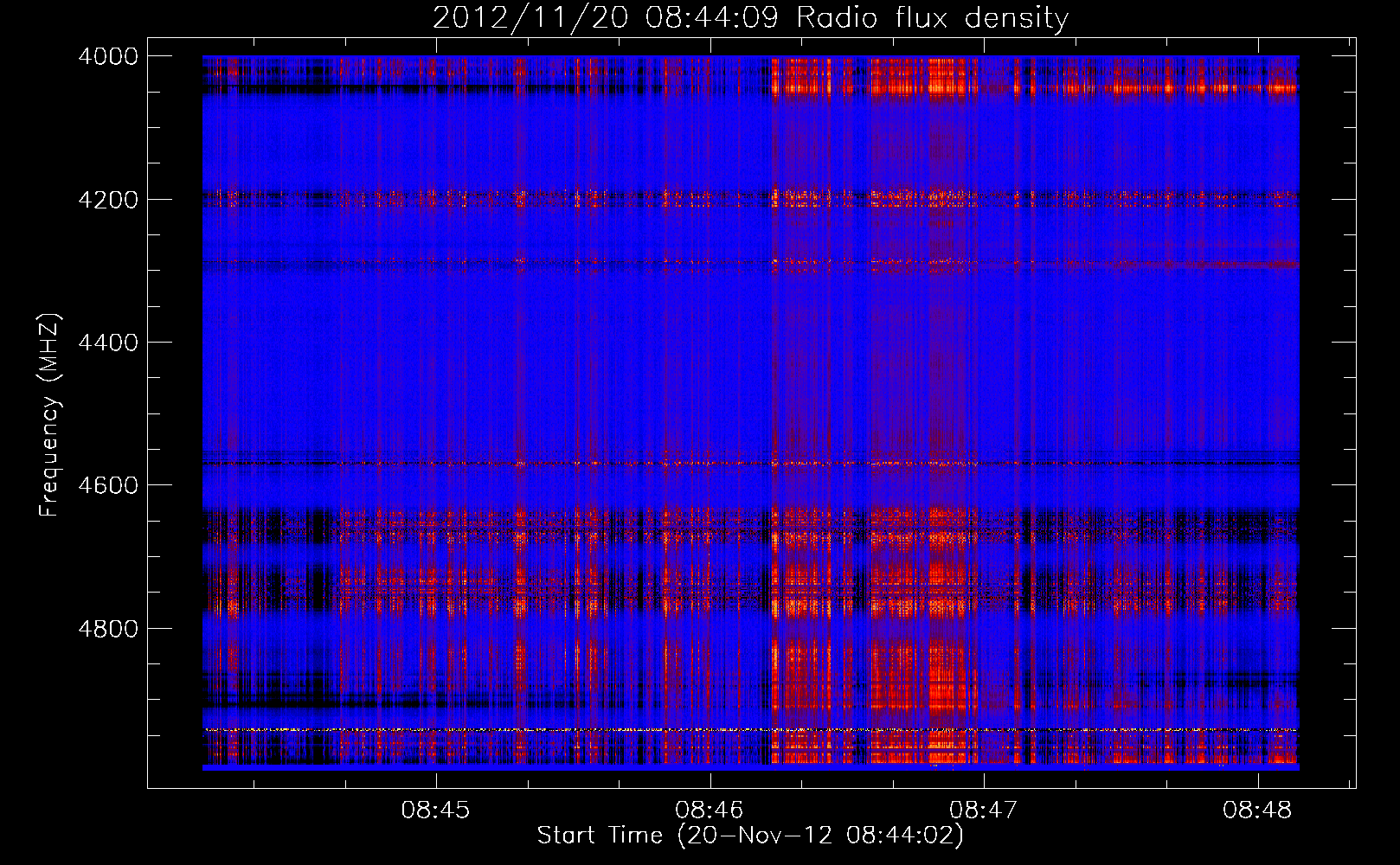Click the 4400 frequency axis label

(x=108, y=343)
